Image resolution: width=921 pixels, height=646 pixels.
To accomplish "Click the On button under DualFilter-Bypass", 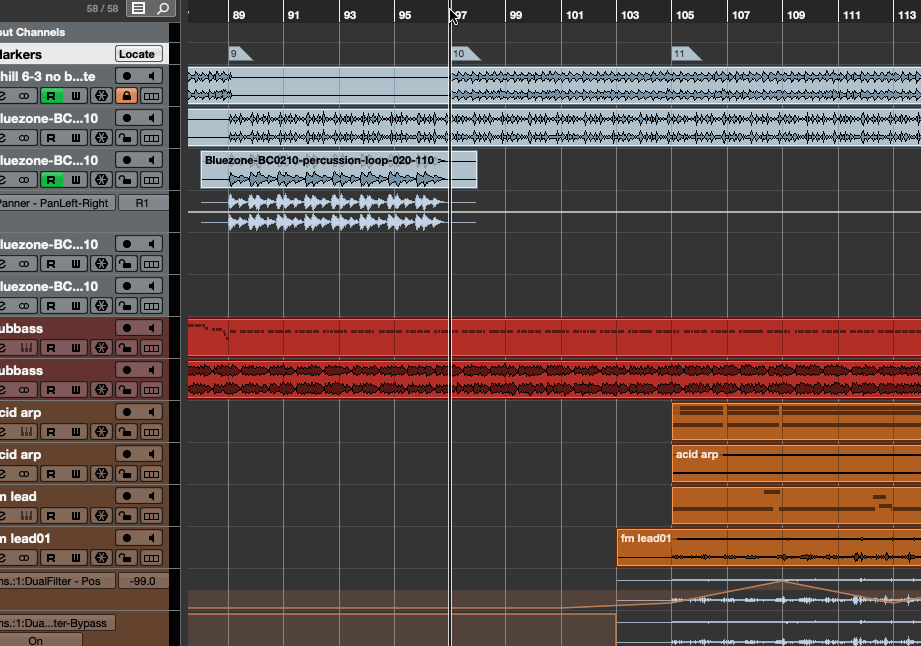I will pos(36,640).
